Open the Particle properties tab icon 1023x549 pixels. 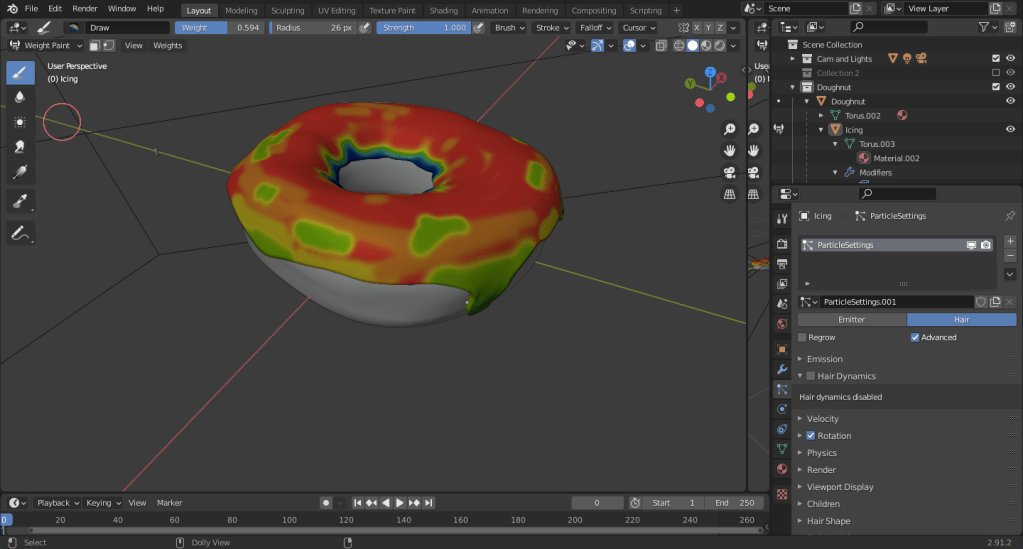782,389
